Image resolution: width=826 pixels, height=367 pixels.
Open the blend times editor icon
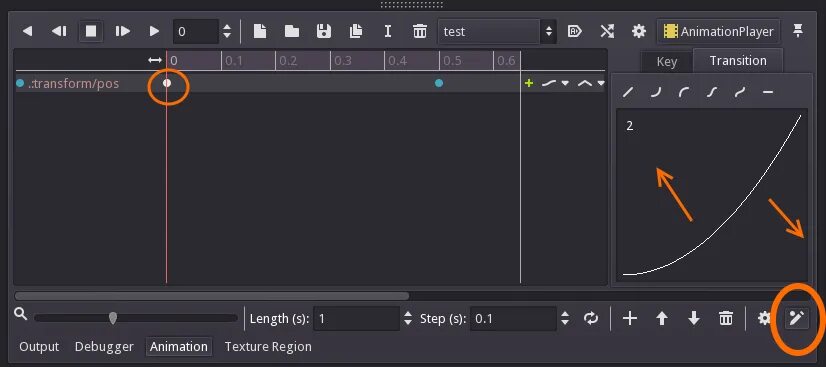pos(607,32)
